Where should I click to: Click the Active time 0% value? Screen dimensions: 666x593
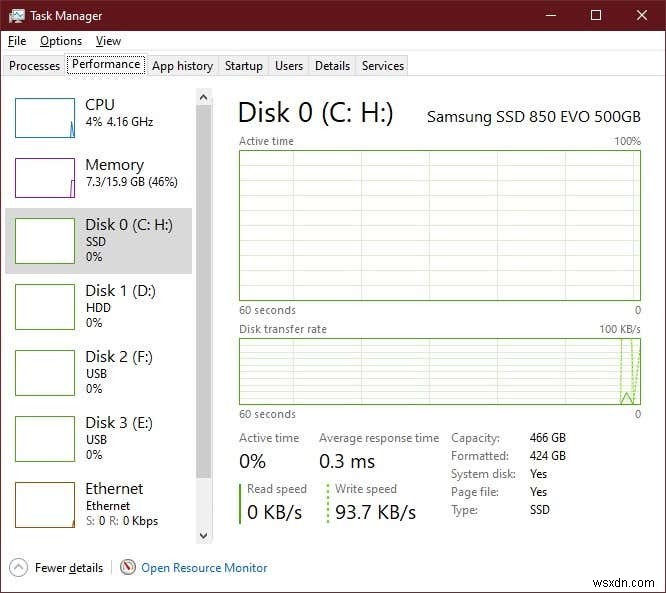tap(252, 461)
